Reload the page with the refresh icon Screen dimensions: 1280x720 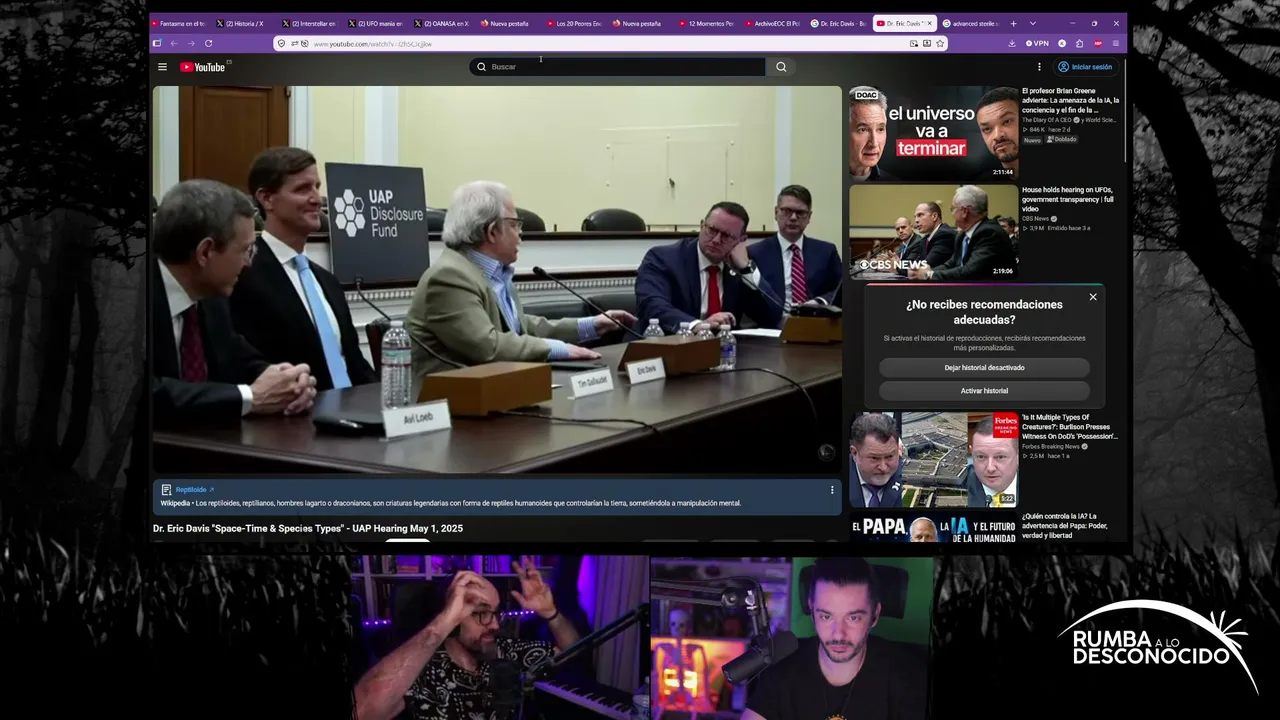coord(208,43)
